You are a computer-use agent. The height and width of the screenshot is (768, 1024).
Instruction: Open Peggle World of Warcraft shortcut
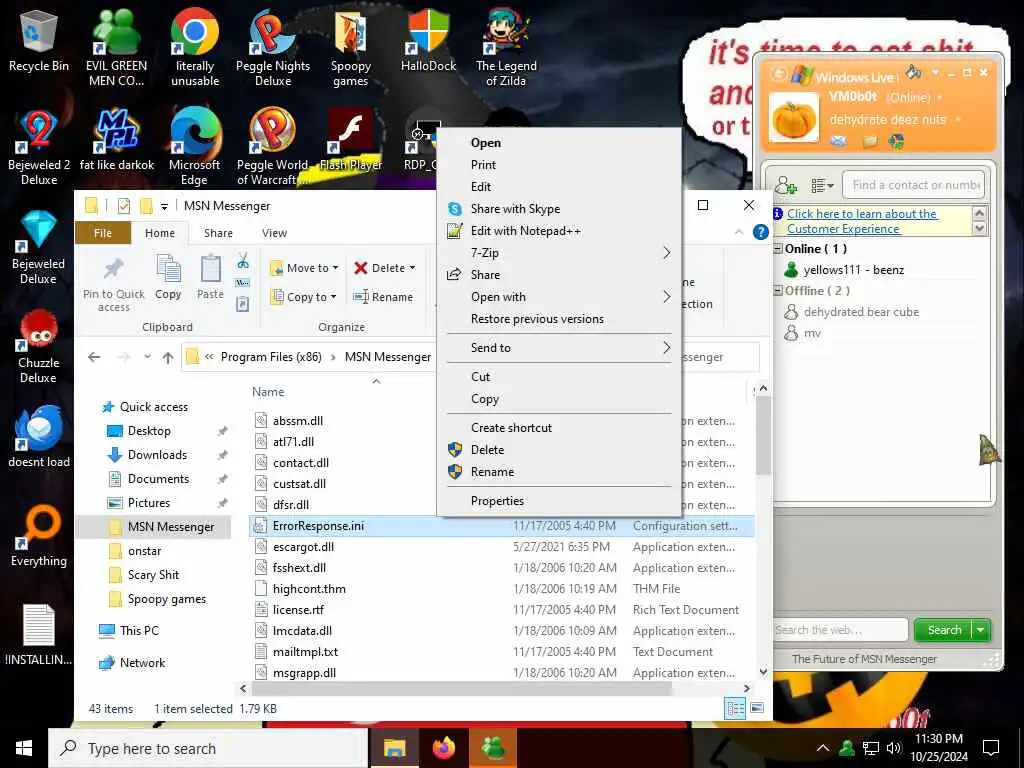tap(272, 148)
